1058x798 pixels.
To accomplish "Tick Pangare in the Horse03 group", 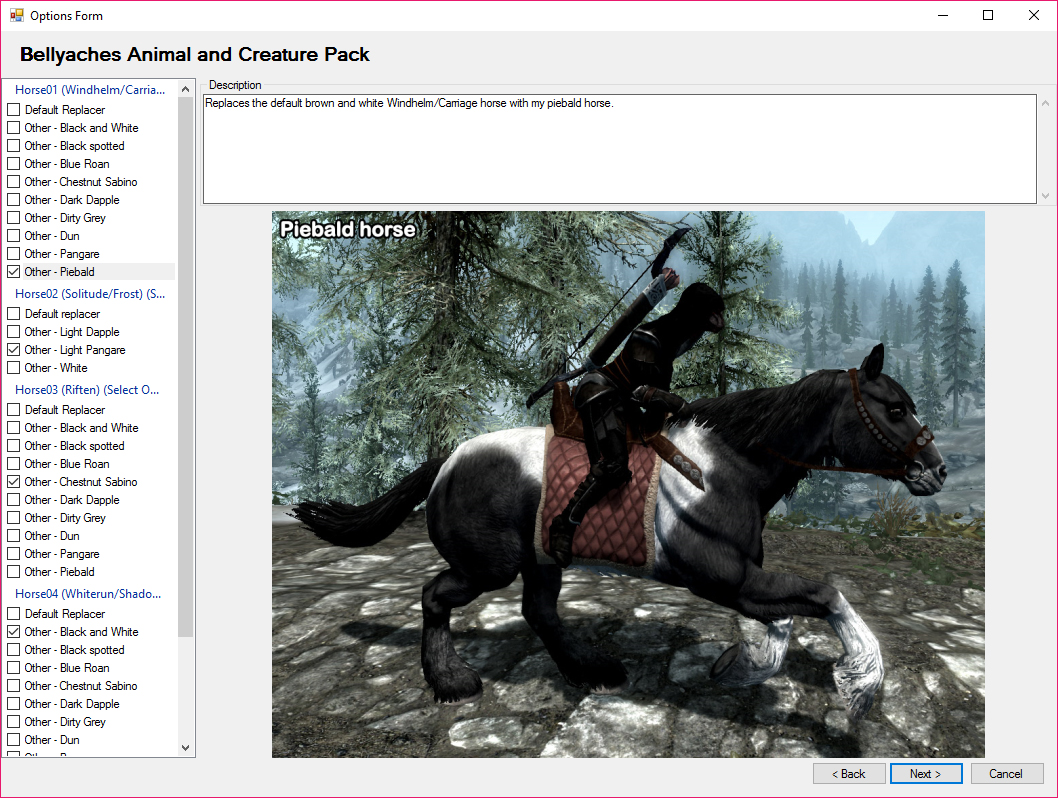I will click(13, 554).
